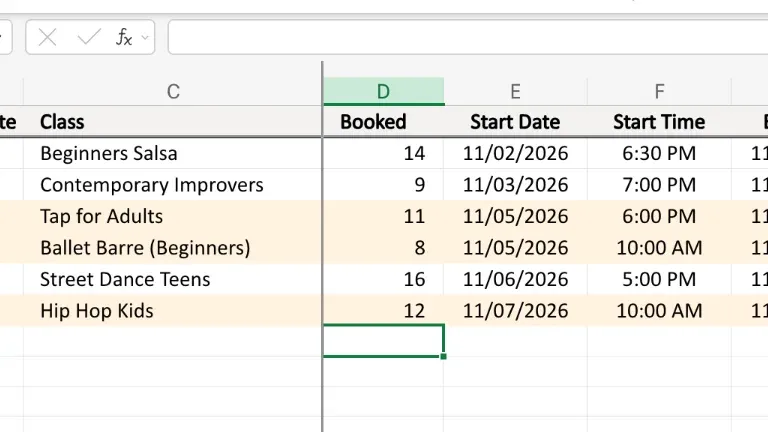The width and height of the screenshot is (768, 432).
Task: Click the empty Start Date cell below 11/07/2026
Action: 515,341
